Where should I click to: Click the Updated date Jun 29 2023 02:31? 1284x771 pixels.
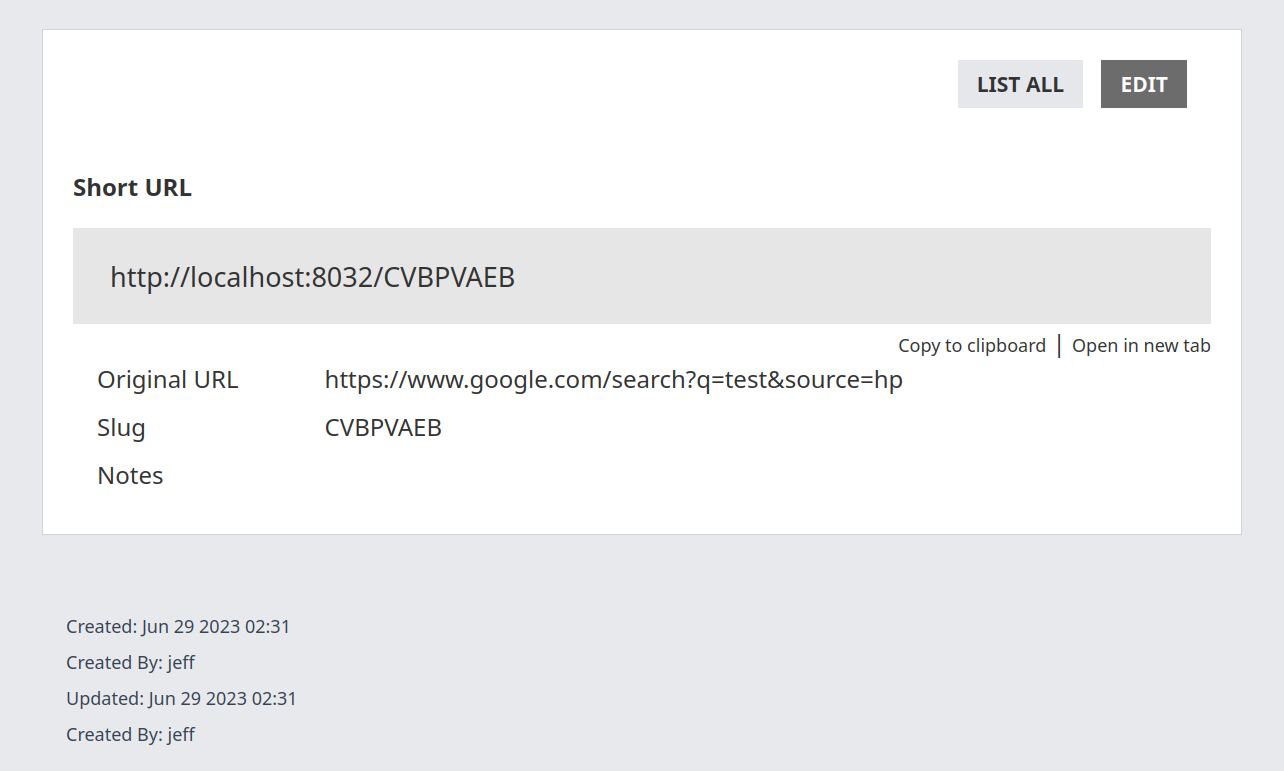(222, 699)
